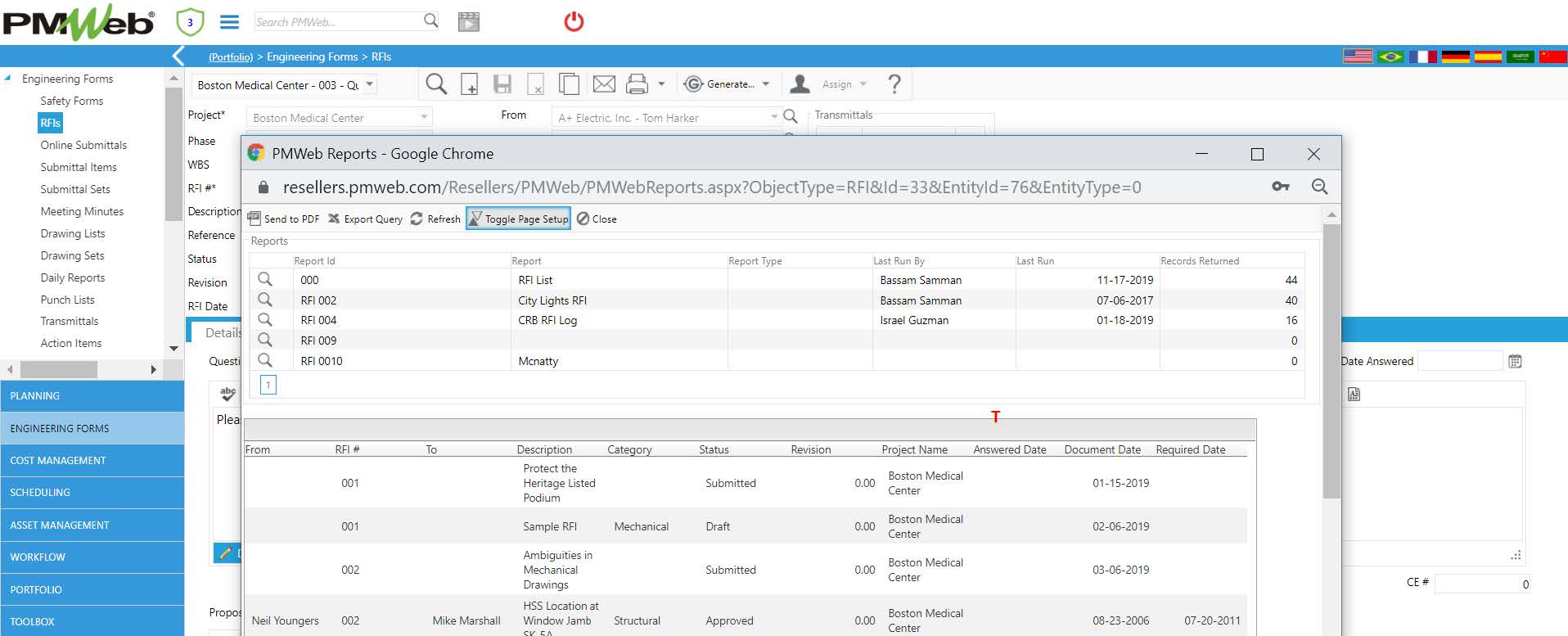This screenshot has height=636, width=1568.
Task: Click the add new record icon
Action: pyautogui.click(x=470, y=84)
